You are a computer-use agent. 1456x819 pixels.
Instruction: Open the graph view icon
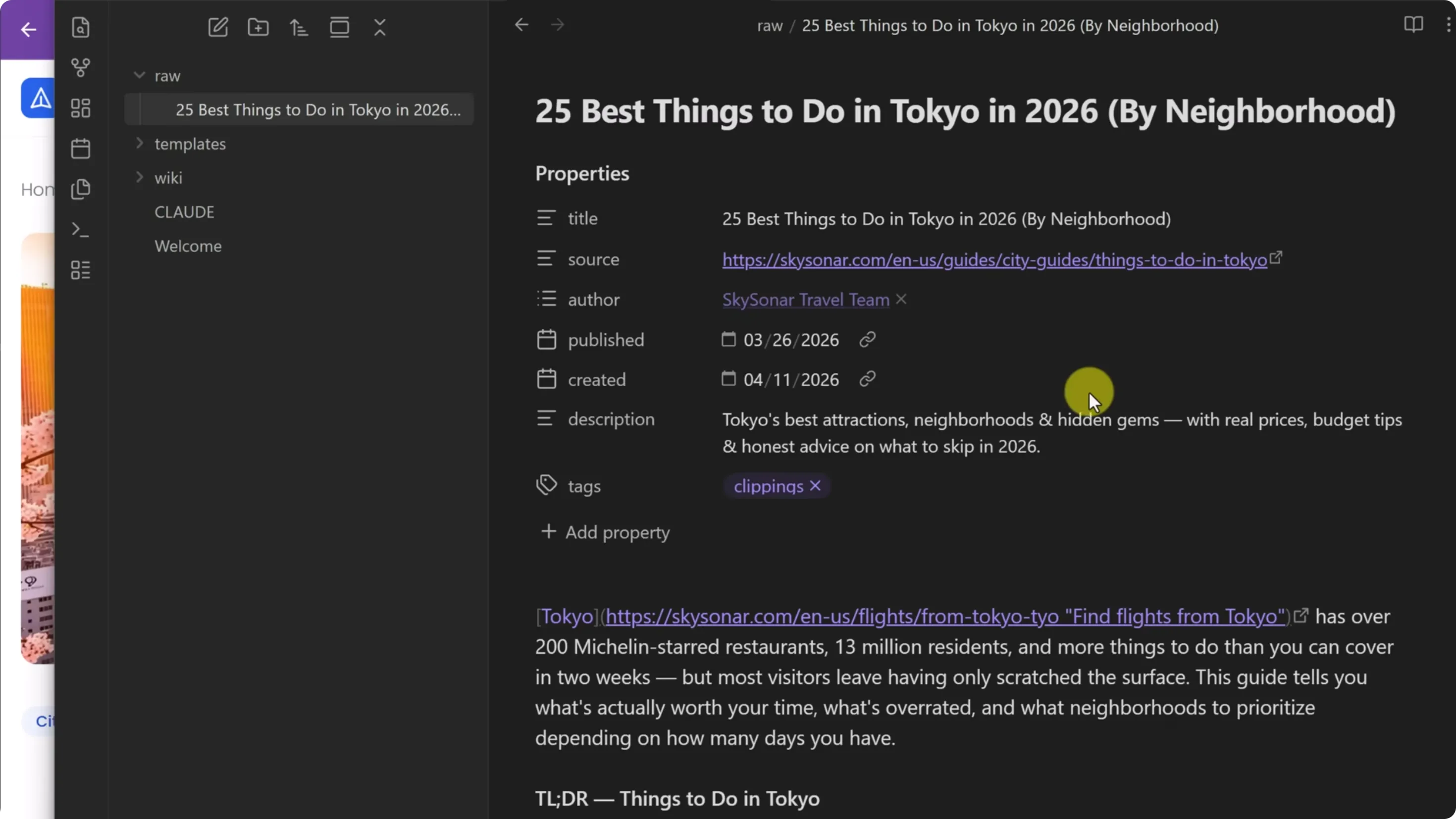(x=80, y=68)
